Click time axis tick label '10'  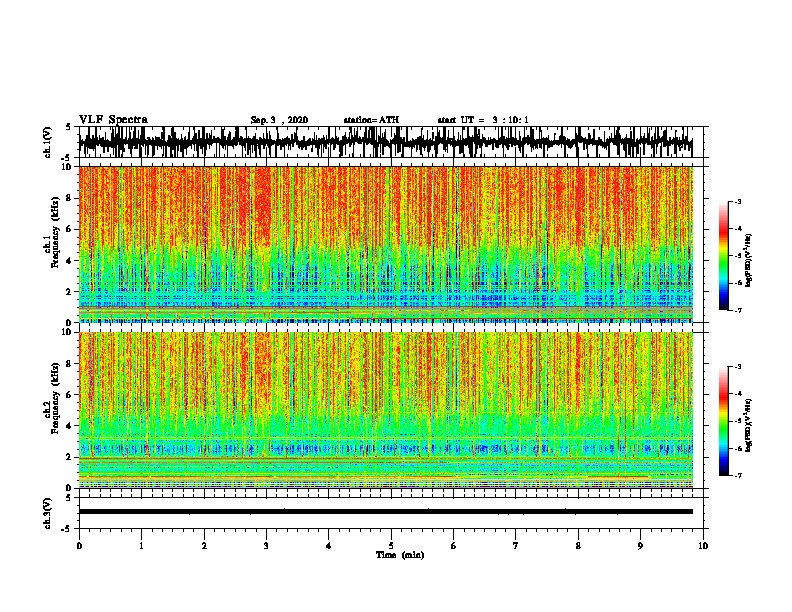coord(703,546)
